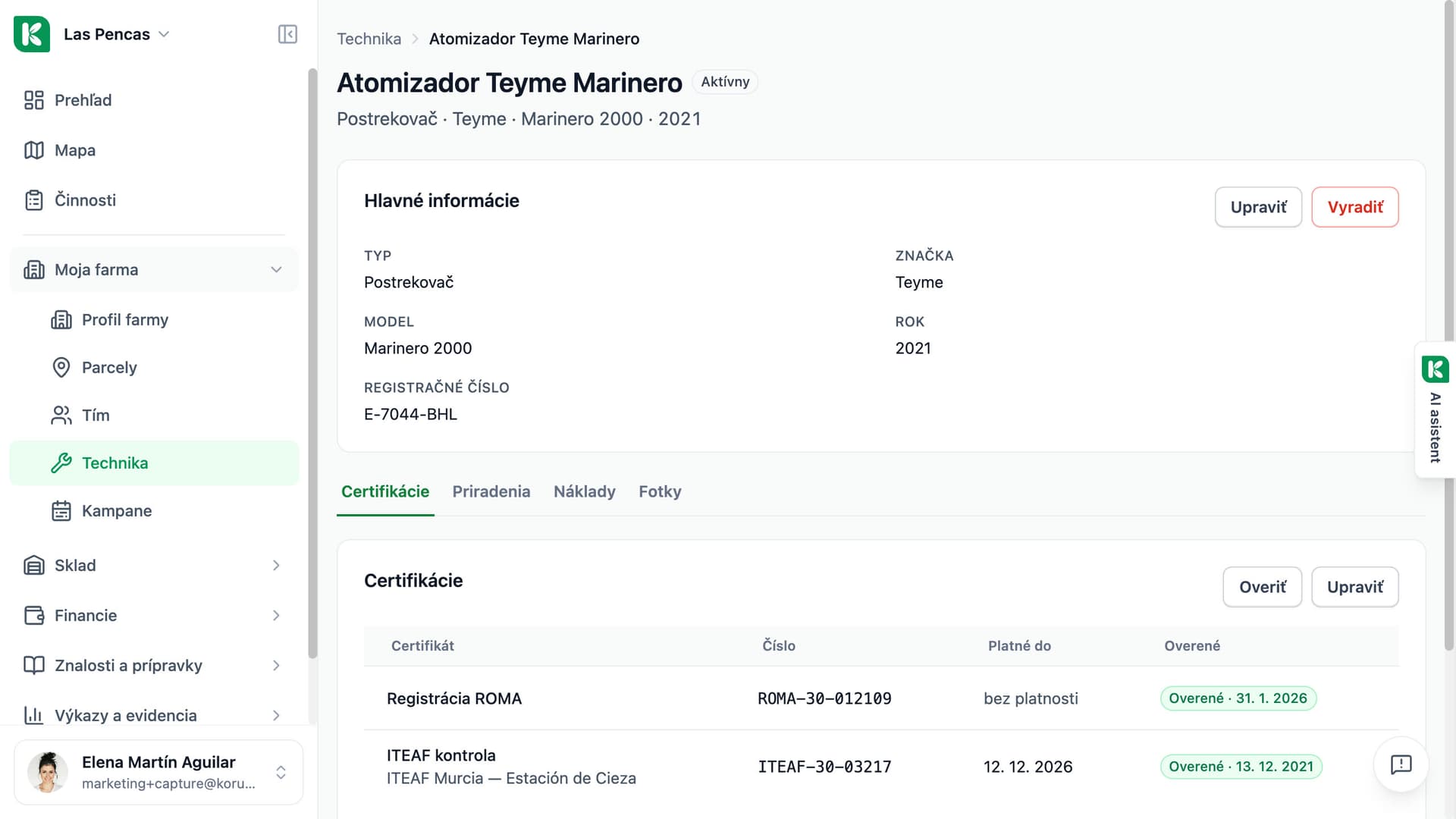
Task: Click the Technika wrench icon
Action: 61,463
